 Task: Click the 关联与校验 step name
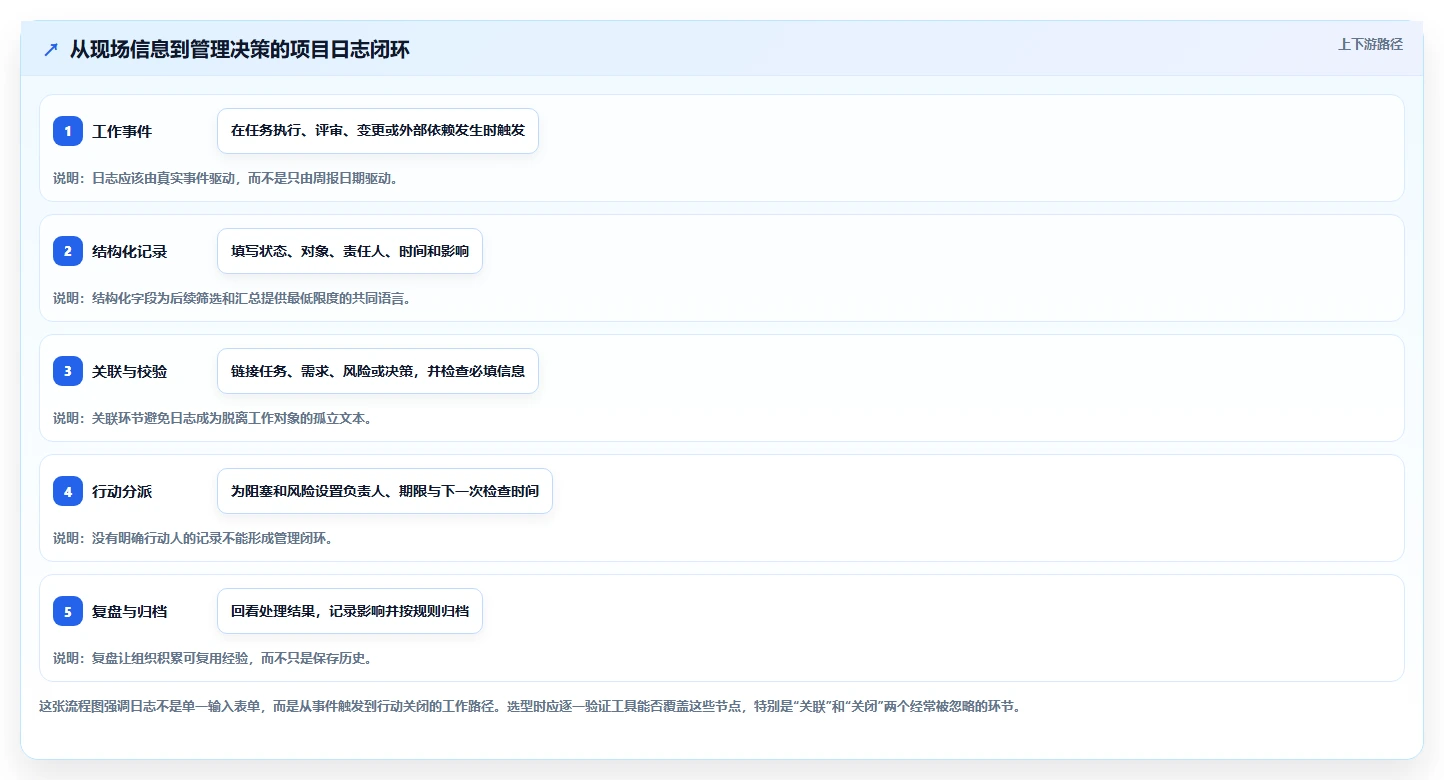coord(130,371)
